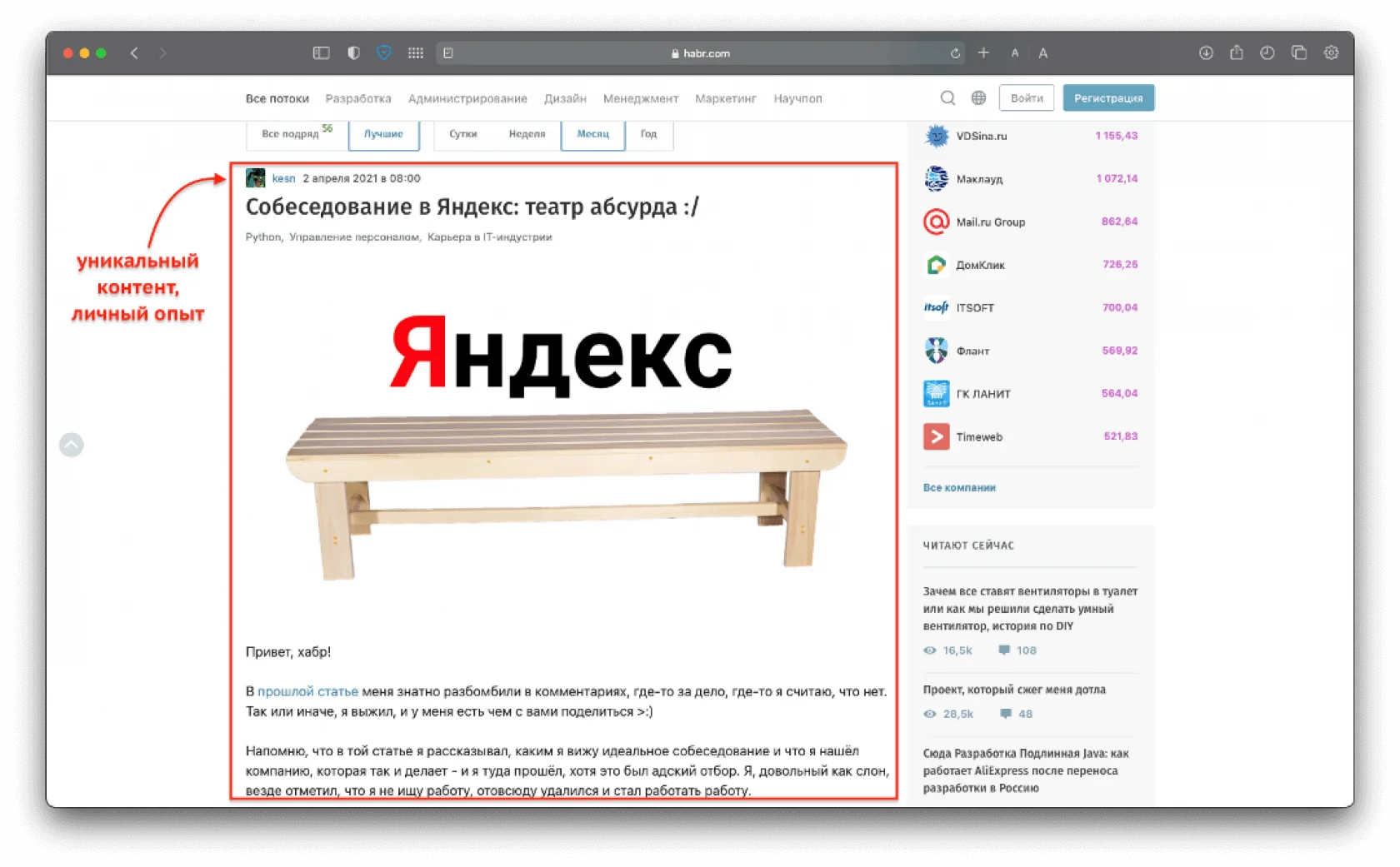Open the Все компании link
The width and height of the screenshot is (1400, 867).
pyautogui.click(x=959, y=488)
